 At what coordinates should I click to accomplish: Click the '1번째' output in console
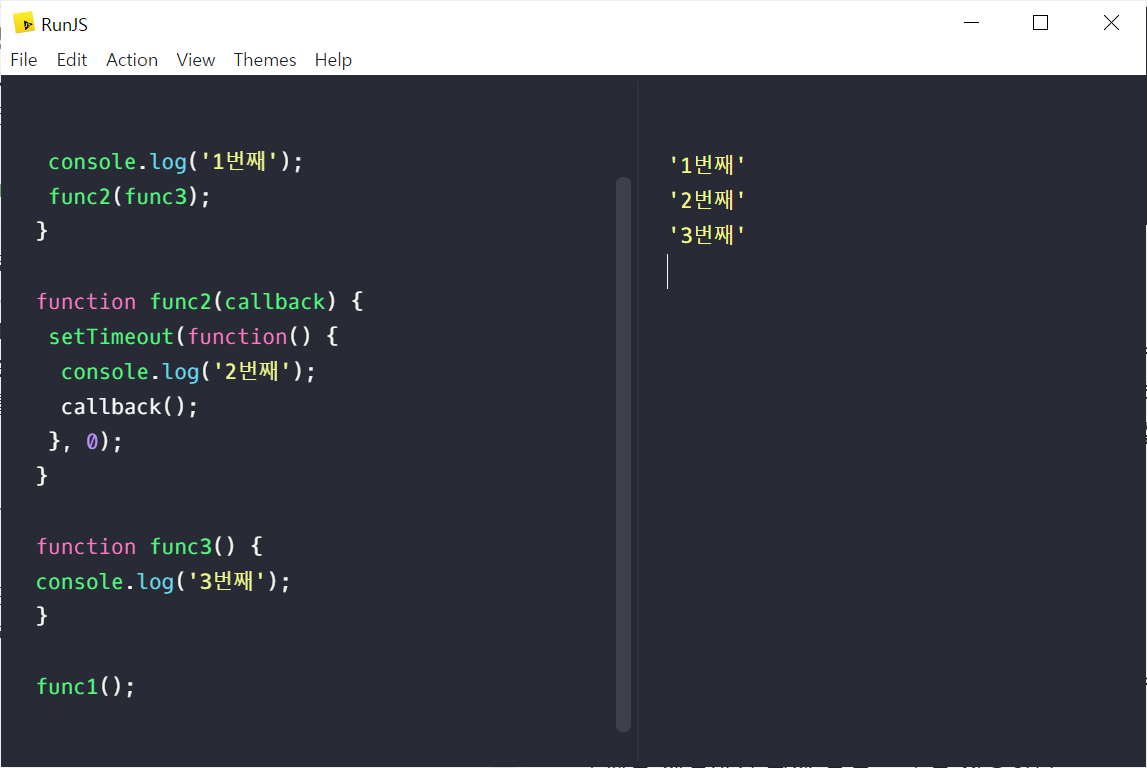coord(707,165)
